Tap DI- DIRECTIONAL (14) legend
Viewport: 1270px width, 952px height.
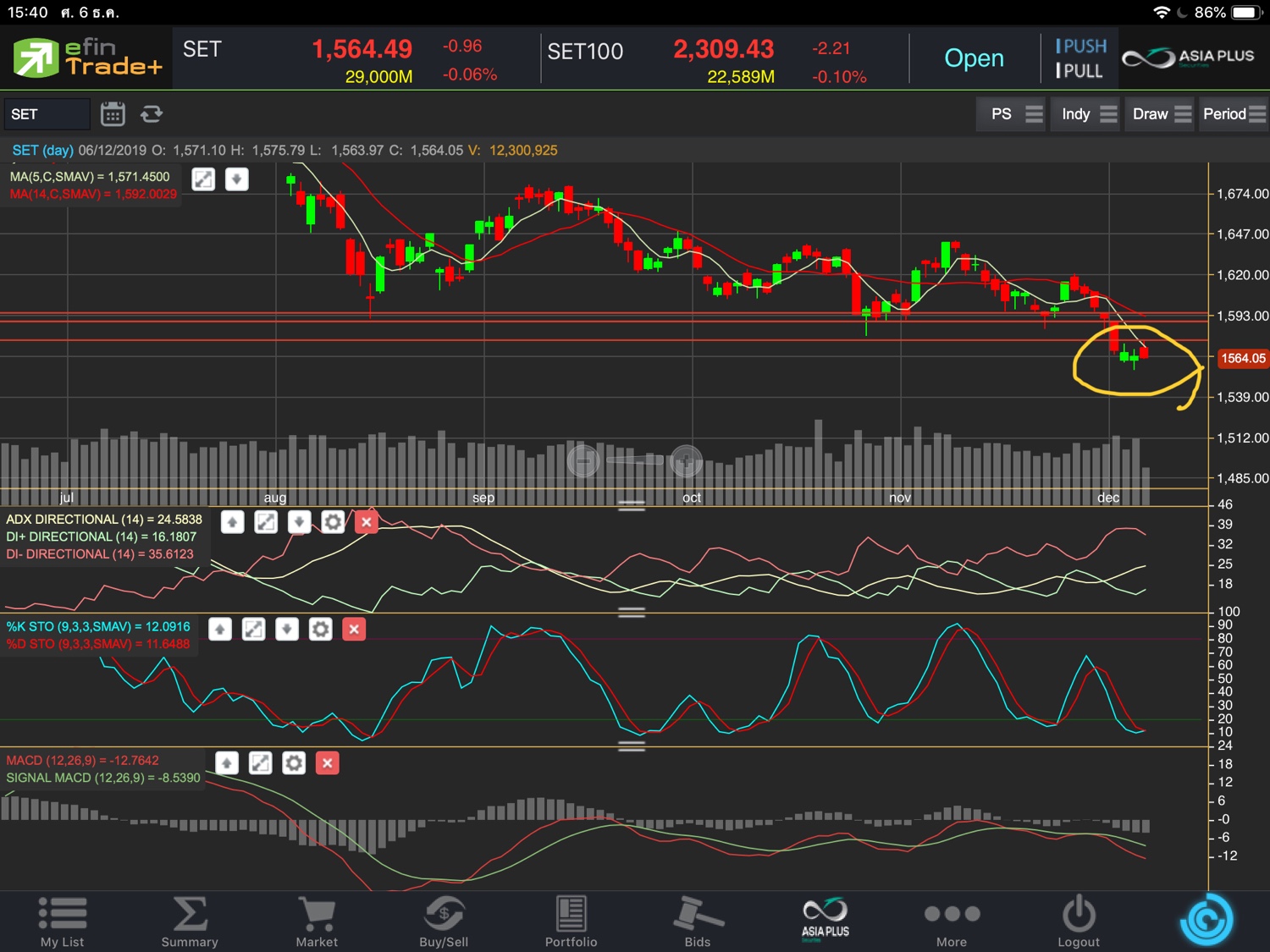click(100, 554)
